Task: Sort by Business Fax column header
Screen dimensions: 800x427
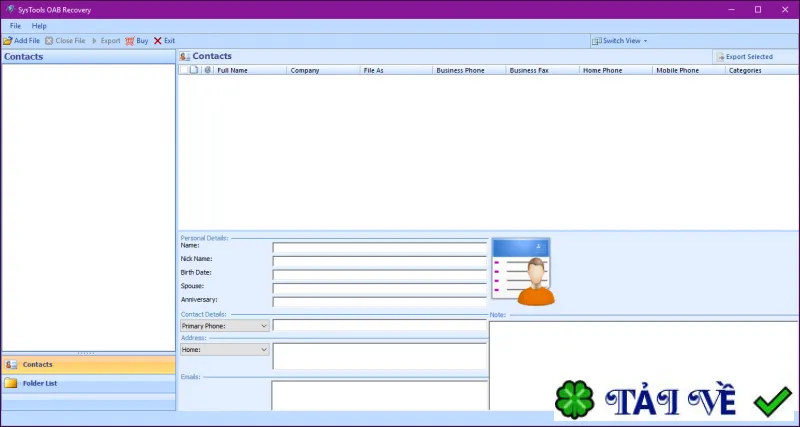Action: [542, 70]
